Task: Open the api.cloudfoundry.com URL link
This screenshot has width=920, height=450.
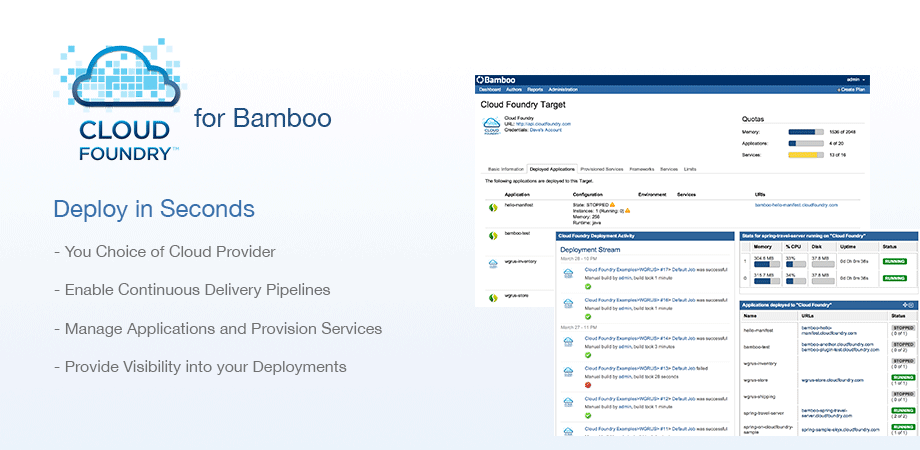Action: pyautogui.click(x=543, y=124)
